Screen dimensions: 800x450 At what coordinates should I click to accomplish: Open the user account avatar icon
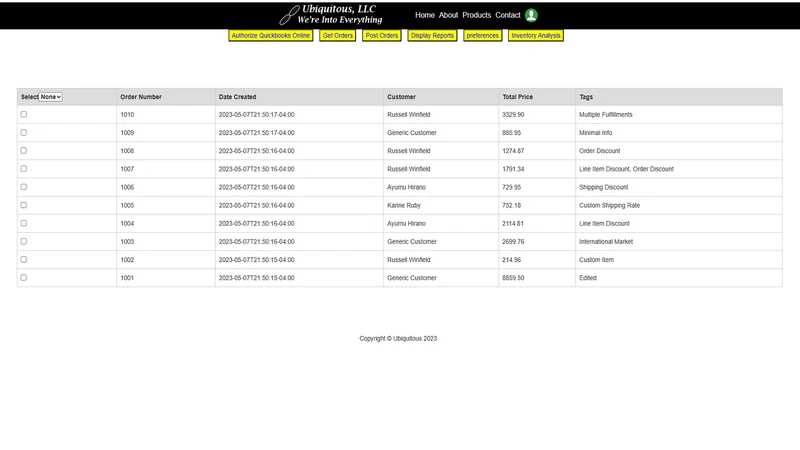click(531, 15)
